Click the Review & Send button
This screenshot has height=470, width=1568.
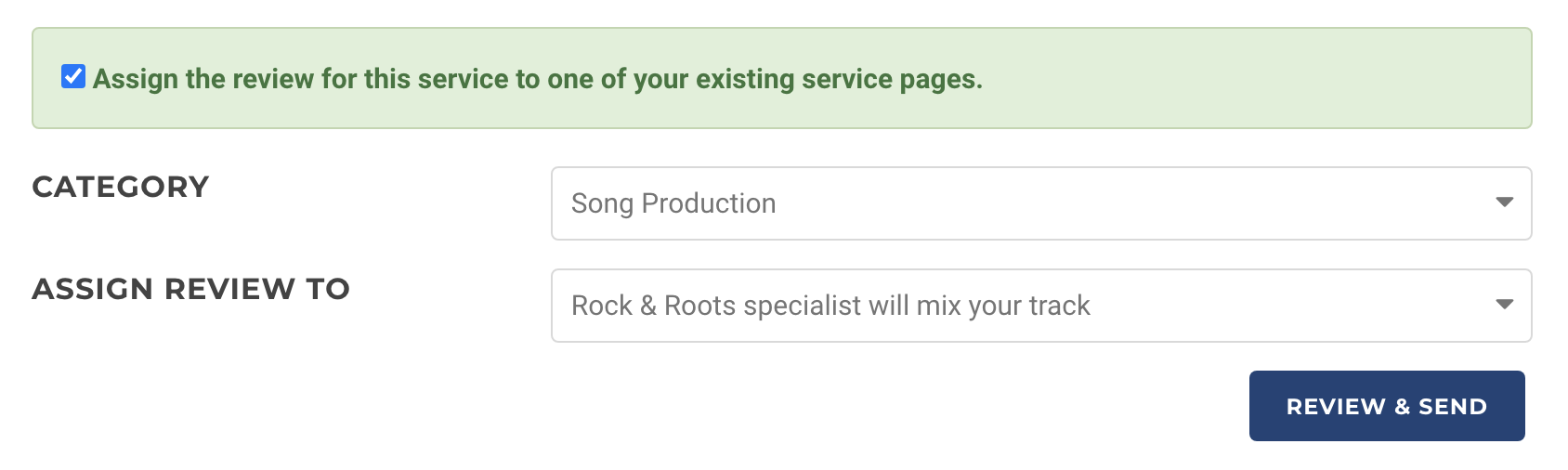(x=1386, y=406)
